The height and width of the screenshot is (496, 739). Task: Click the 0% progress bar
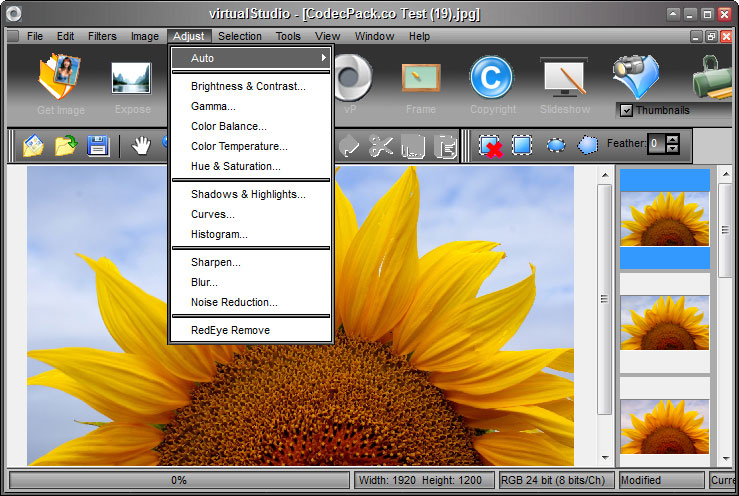[179, 480]
